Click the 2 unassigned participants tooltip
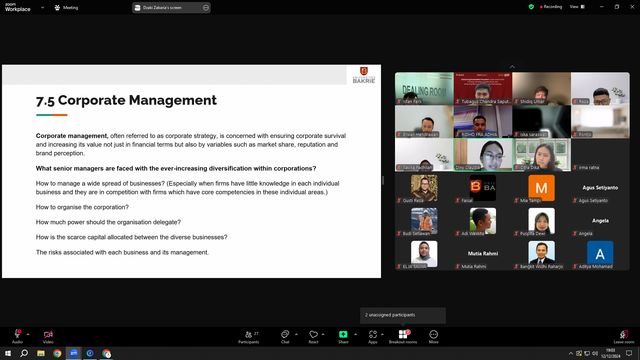This screenshot has height=360, width=640. click(403, 315)
